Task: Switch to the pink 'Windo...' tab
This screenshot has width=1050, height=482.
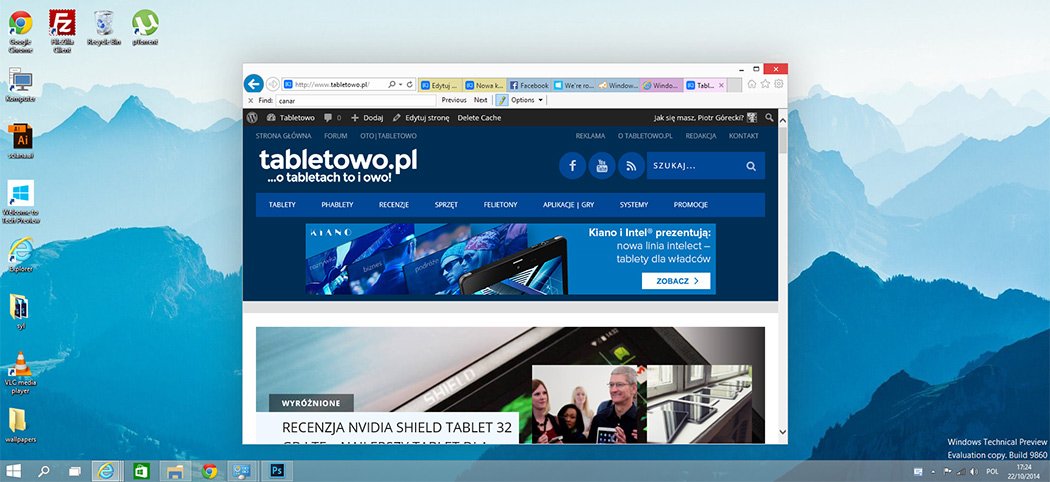Action: pyautogui.click(x=662, y=86)
